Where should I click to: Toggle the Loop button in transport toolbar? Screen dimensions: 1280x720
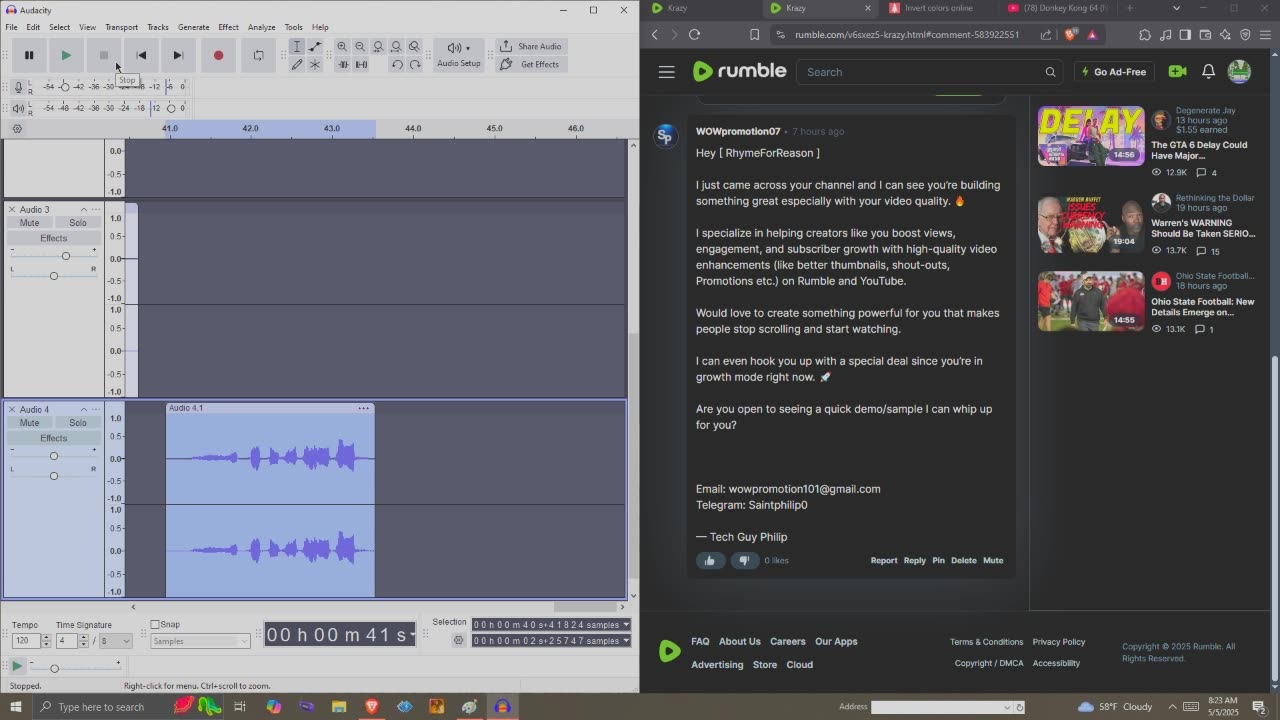(258, 55)
